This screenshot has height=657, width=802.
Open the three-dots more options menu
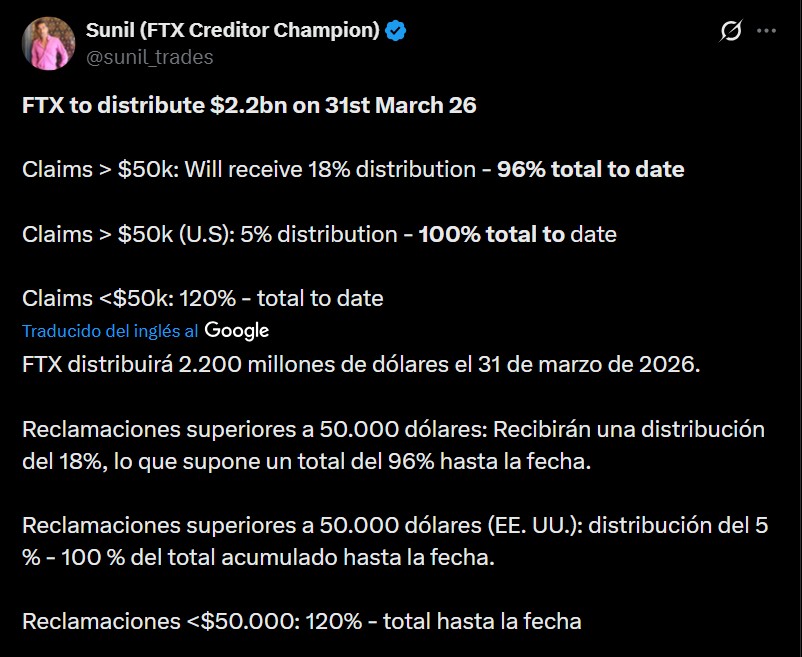coord(767,32)
